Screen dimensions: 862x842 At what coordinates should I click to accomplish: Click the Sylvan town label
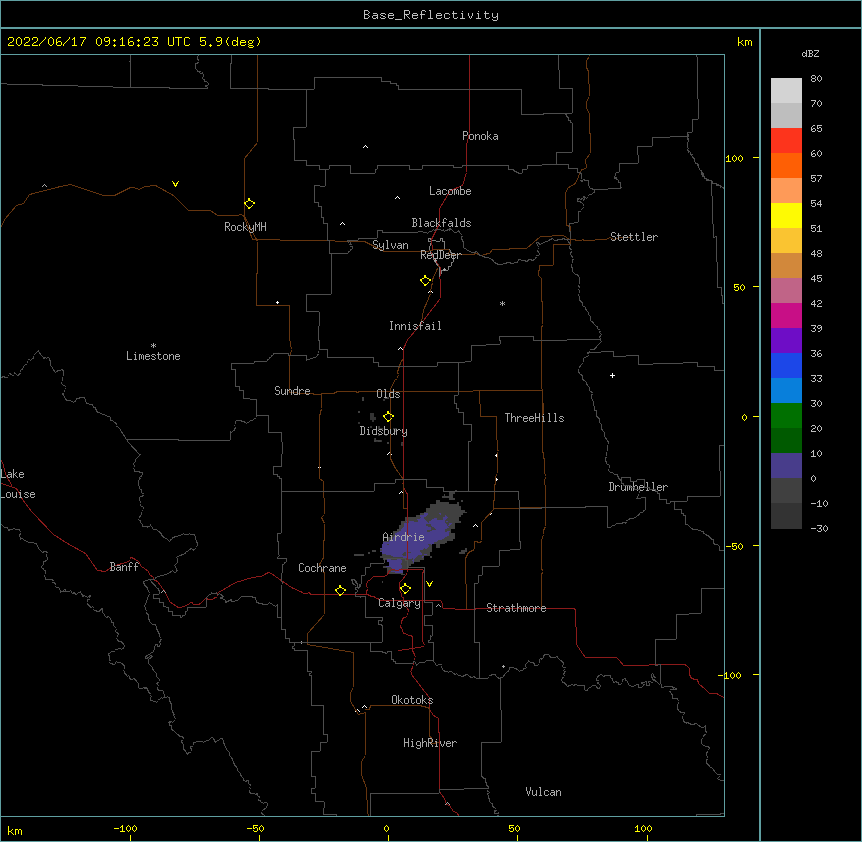(390, 245)
